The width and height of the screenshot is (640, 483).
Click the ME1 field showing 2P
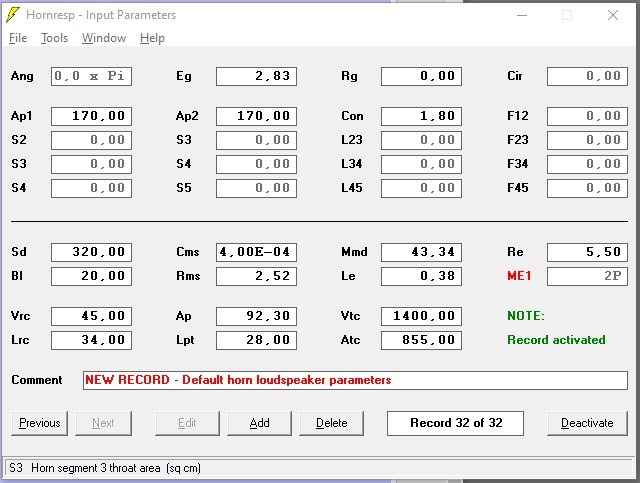click(587, 276)
